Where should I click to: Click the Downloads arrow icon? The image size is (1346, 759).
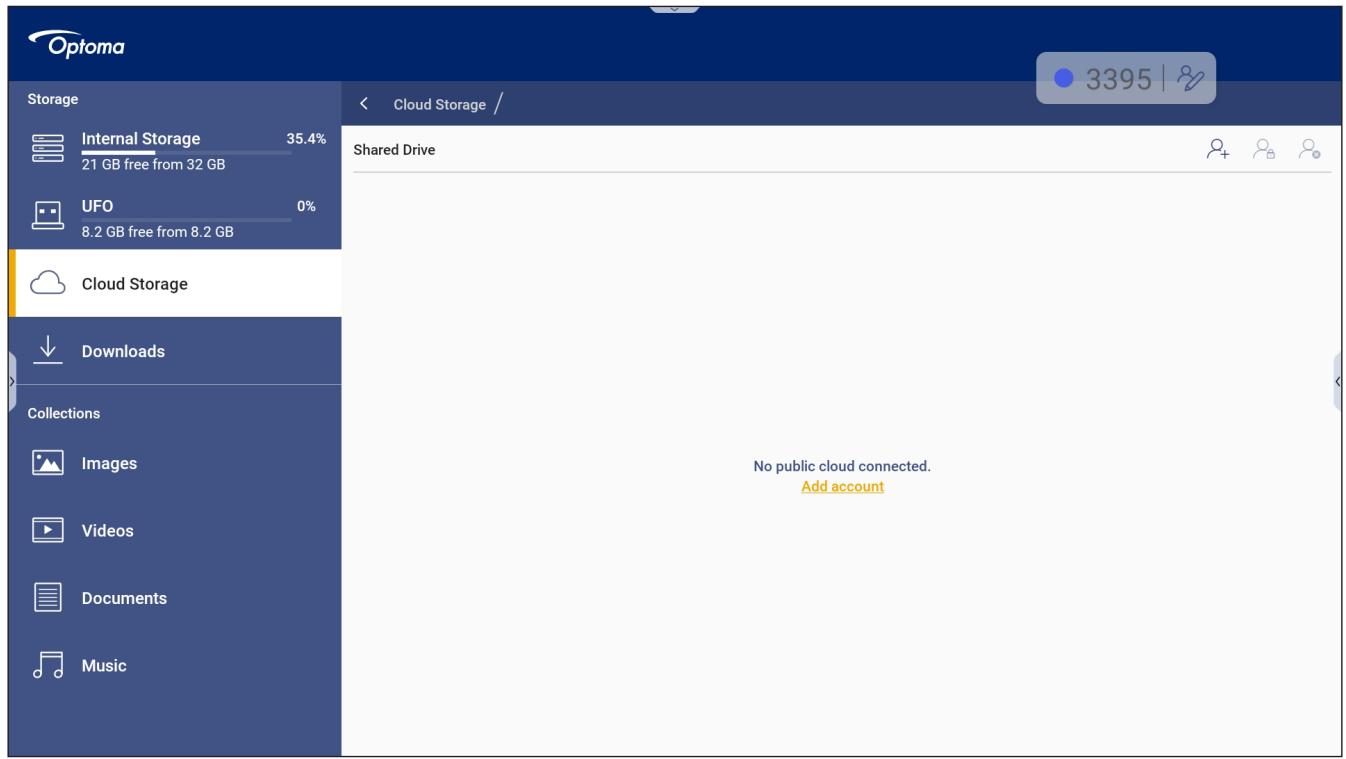46,351
